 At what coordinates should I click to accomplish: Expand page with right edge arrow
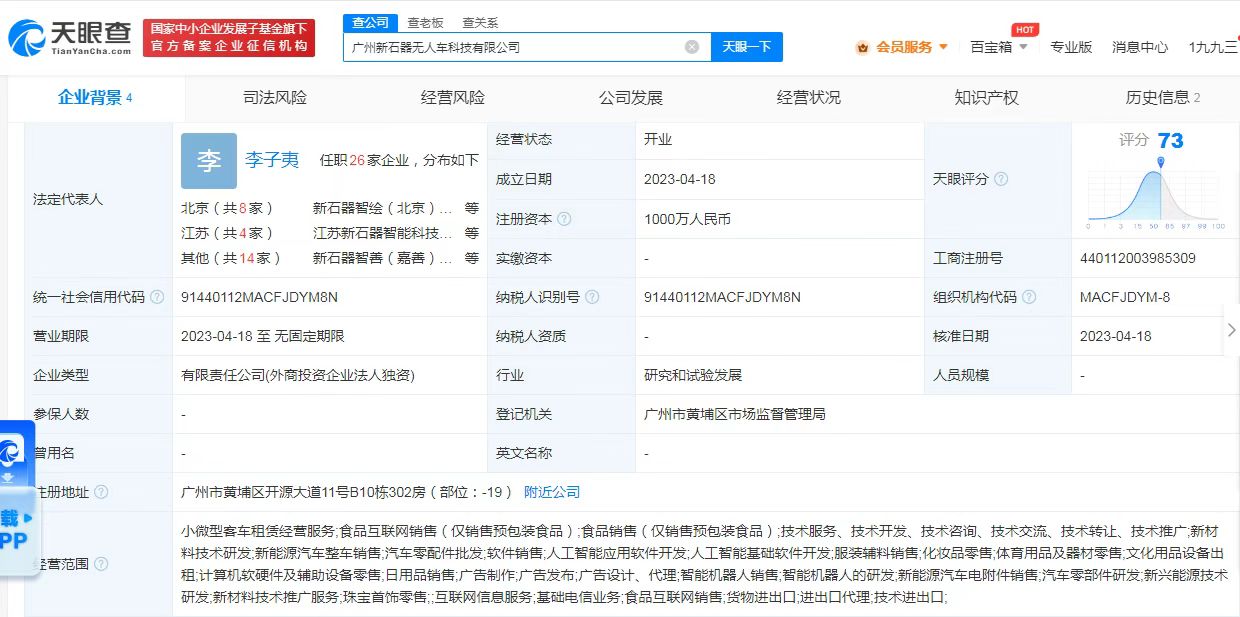tap(1231, 330)
